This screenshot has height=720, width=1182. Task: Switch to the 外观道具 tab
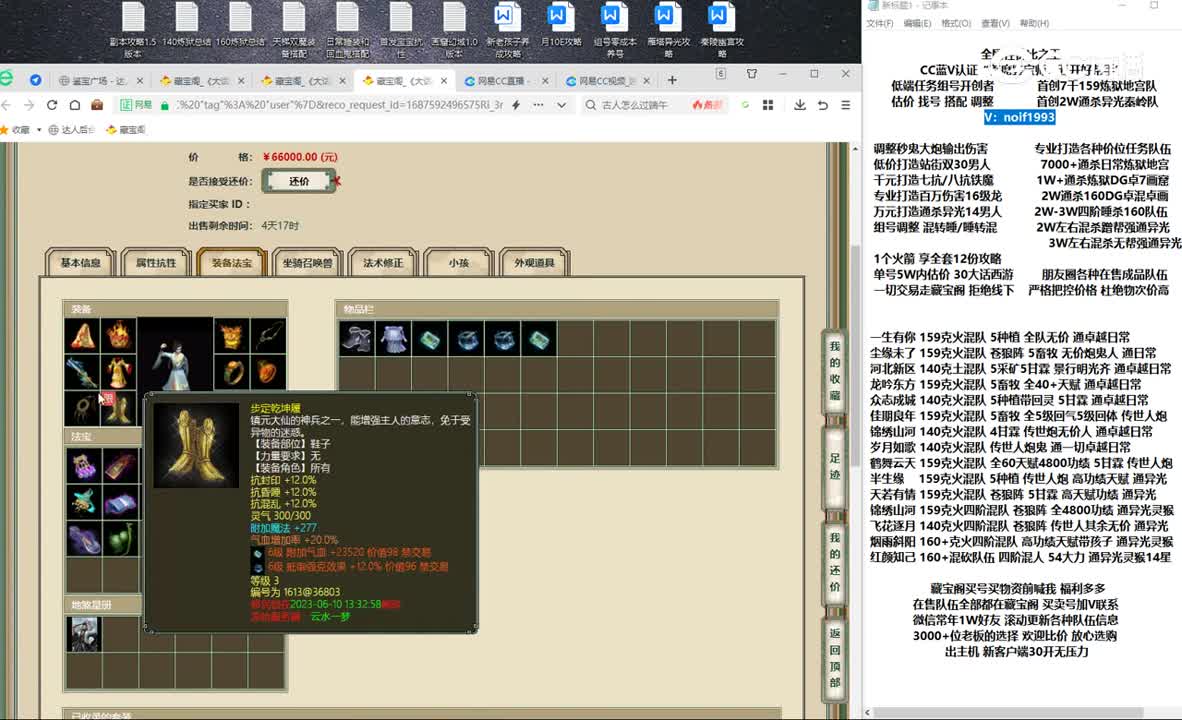pyautogui.click(x=534, y=262)
